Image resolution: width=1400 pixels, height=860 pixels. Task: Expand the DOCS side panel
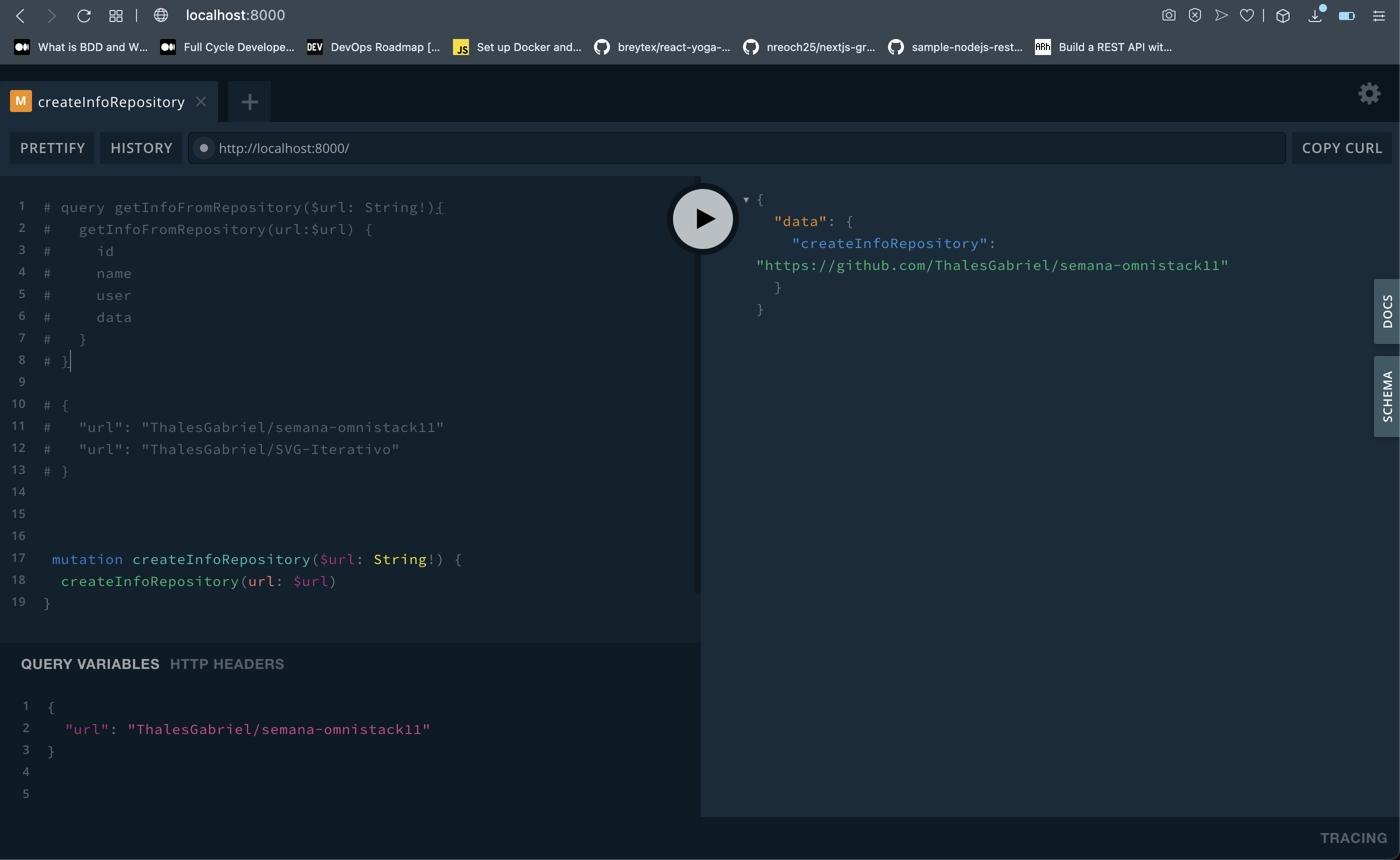click(1386, 311)
